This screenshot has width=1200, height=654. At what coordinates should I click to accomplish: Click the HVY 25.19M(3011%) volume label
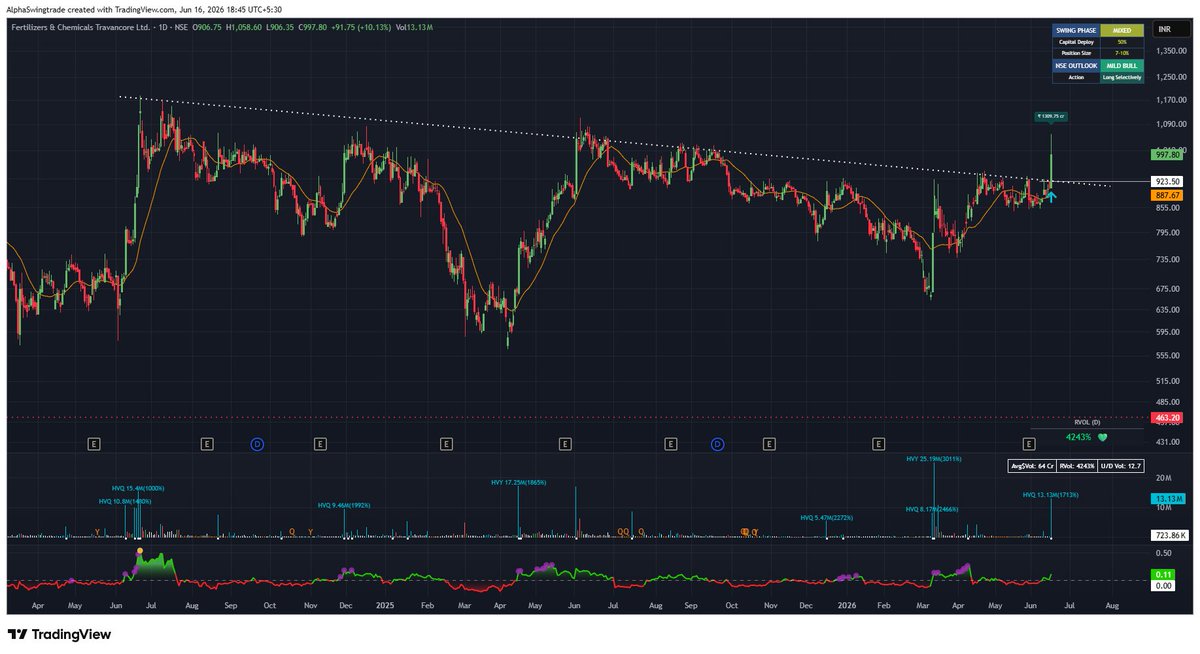tap(933, 459)
